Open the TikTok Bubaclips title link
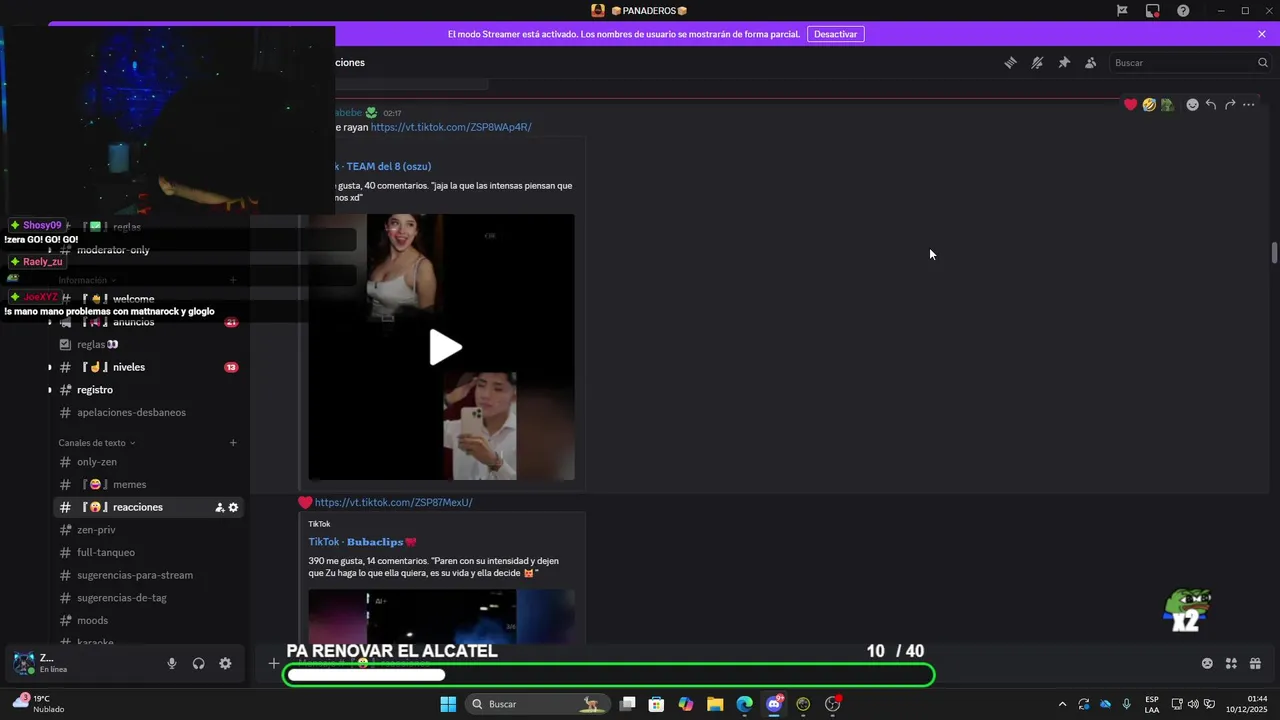Viewport: 1280px width, 720px height. 362,542
